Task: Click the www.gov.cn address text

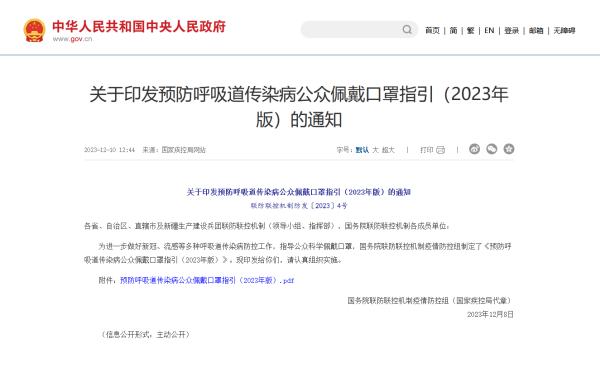Action: 72,39
